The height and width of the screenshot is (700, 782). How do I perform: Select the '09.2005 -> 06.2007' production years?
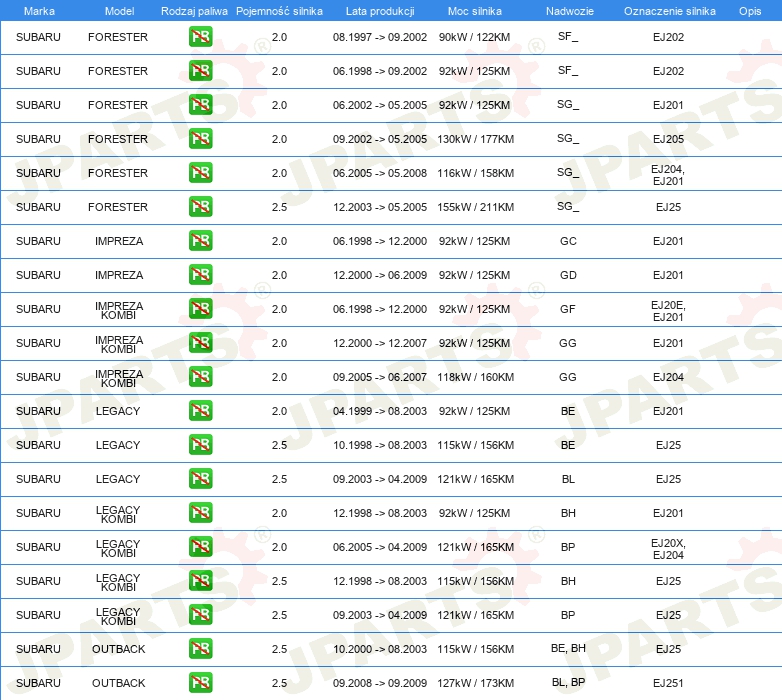coord(380,377)
